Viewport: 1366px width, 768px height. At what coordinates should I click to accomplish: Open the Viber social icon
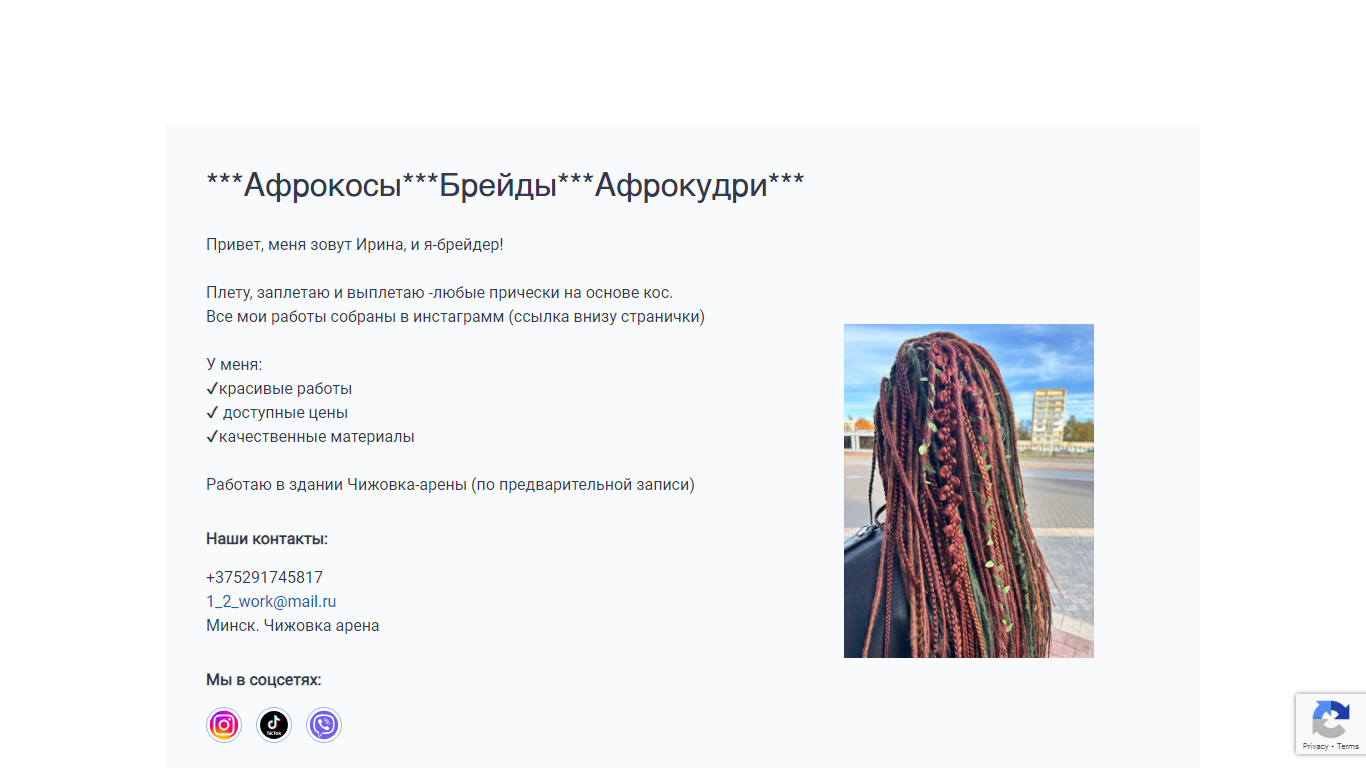tap(324, 725)
